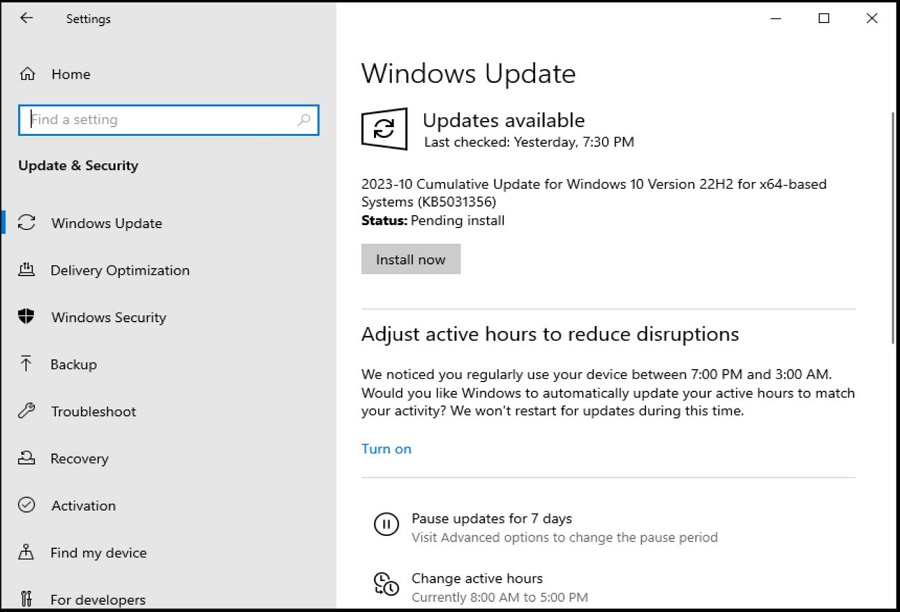This screenshot has width=900, height=612.
Task: Open the Troubleshoot section
Action: (94, 411)
